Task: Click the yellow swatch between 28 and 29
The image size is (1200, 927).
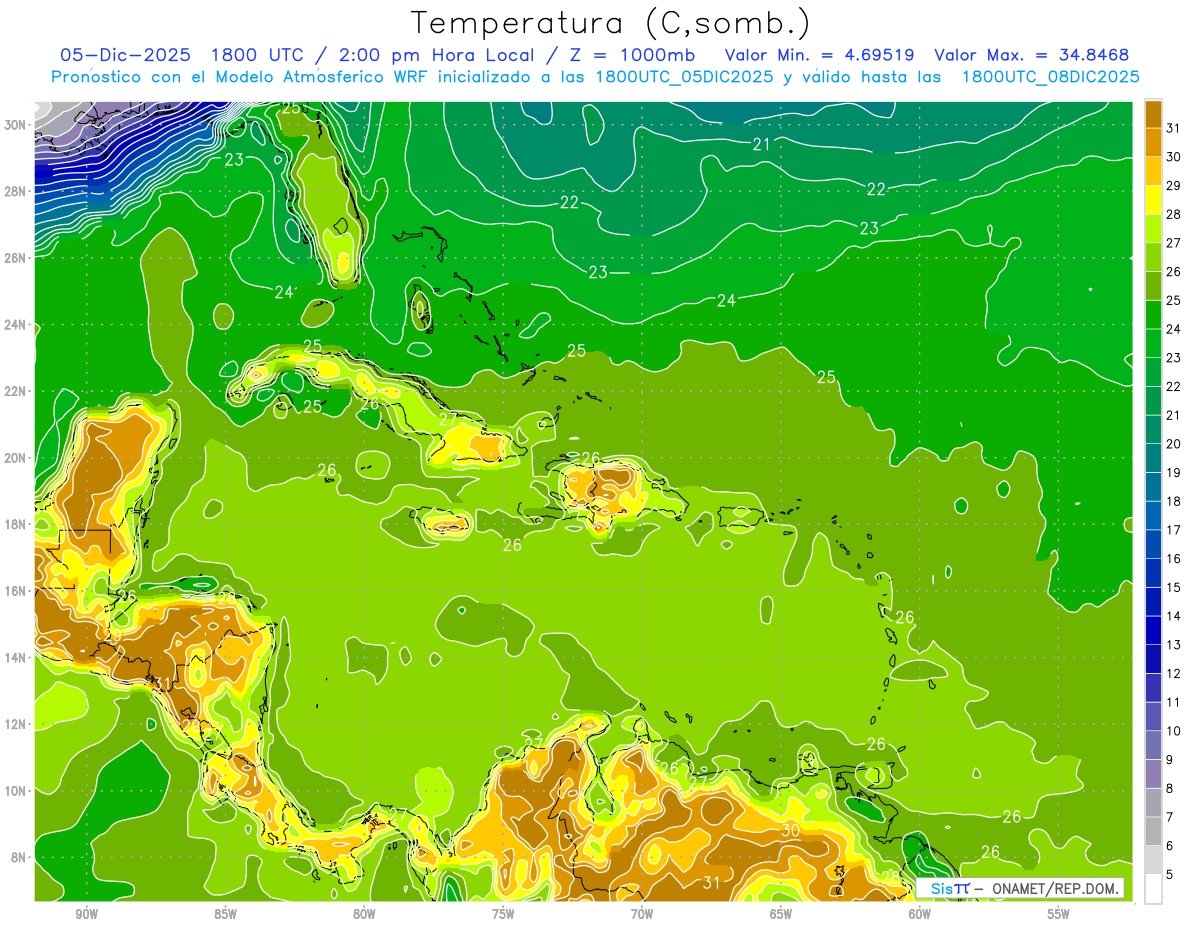Action: coord(1153,200)
